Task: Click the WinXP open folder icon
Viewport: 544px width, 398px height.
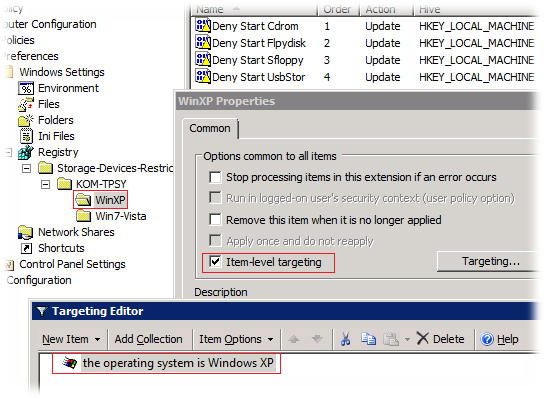Action: [x=84, y=200]
